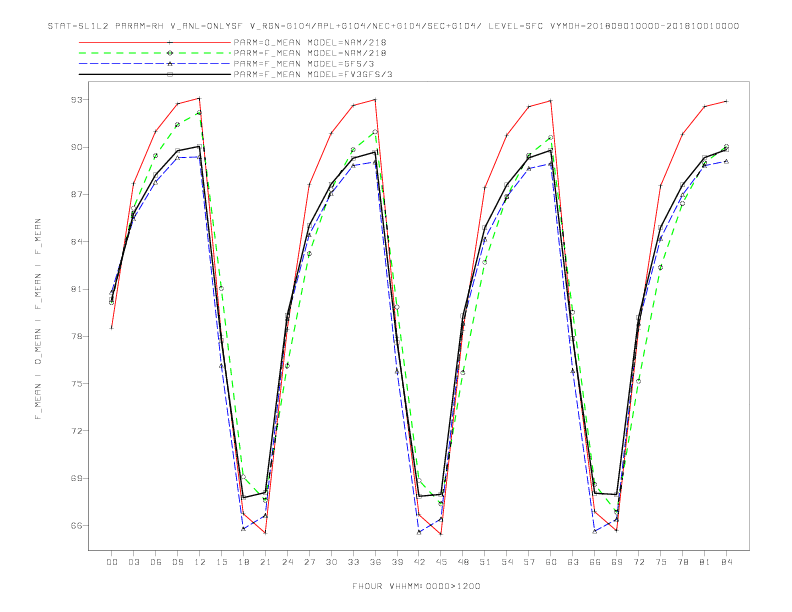Viewport: 792px width, 612px height.
Task: Click the x-axis tick label 42
Action: [x=419, y=562]
